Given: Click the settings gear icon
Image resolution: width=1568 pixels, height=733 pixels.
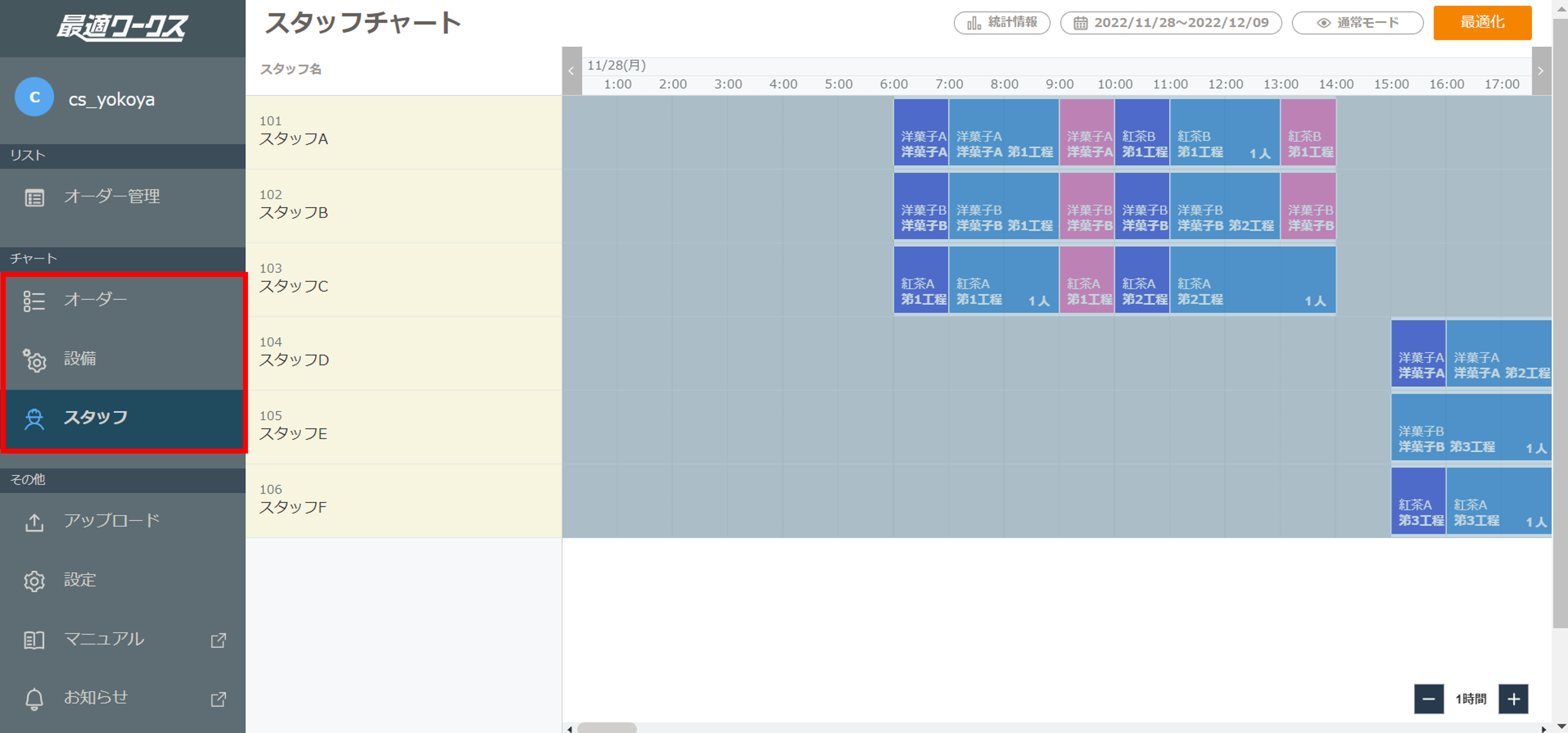Looking at the screenshot, I should point(34,581).
